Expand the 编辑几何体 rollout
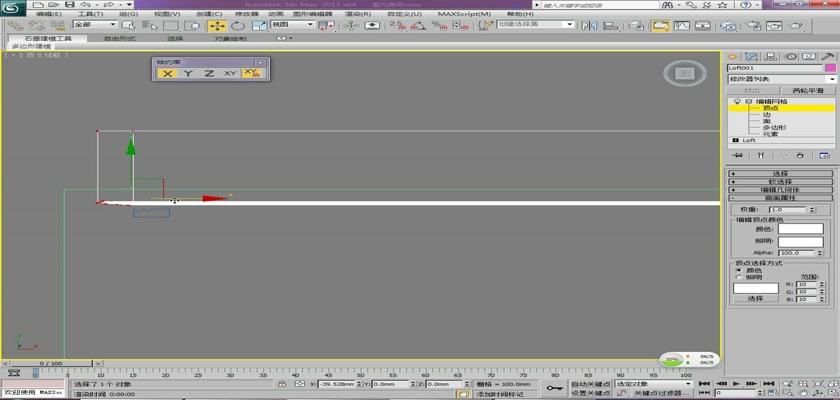 (780, 190)
